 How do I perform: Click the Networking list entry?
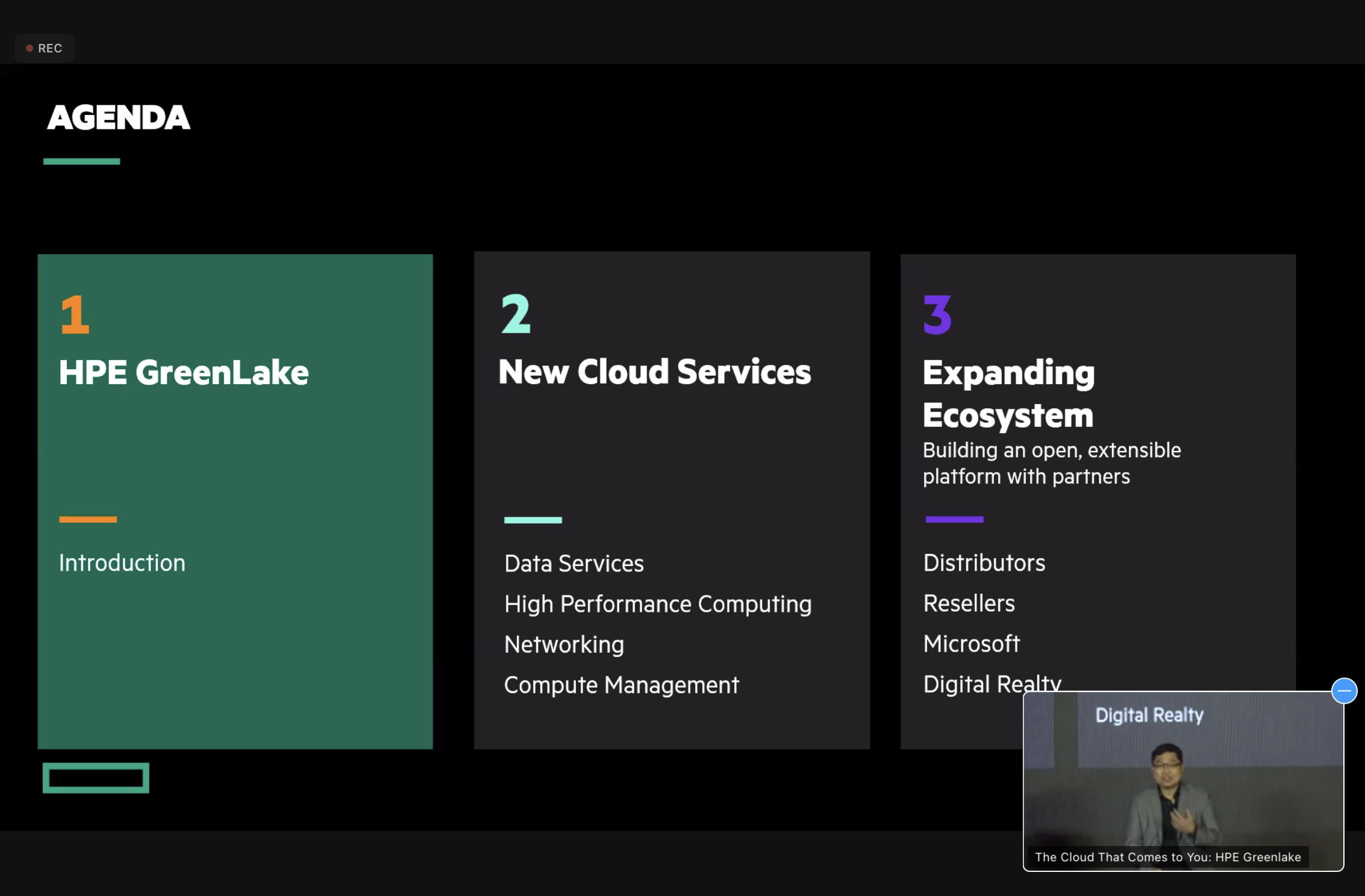[564, 644]
